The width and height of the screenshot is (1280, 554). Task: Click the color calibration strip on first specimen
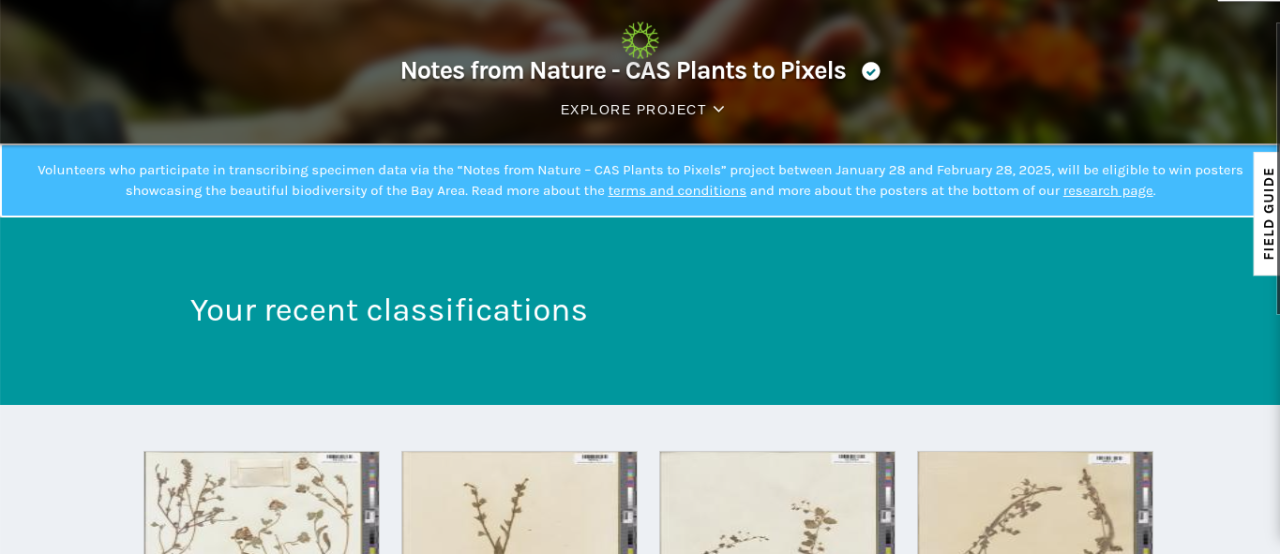coord(371,503)
